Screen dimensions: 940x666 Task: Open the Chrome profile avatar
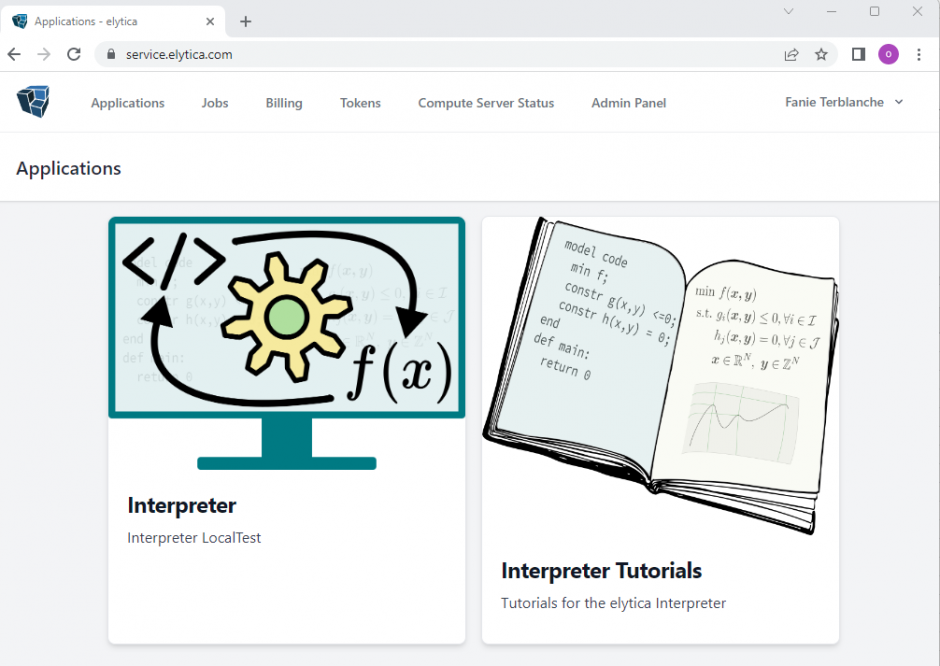coord(888,55)
